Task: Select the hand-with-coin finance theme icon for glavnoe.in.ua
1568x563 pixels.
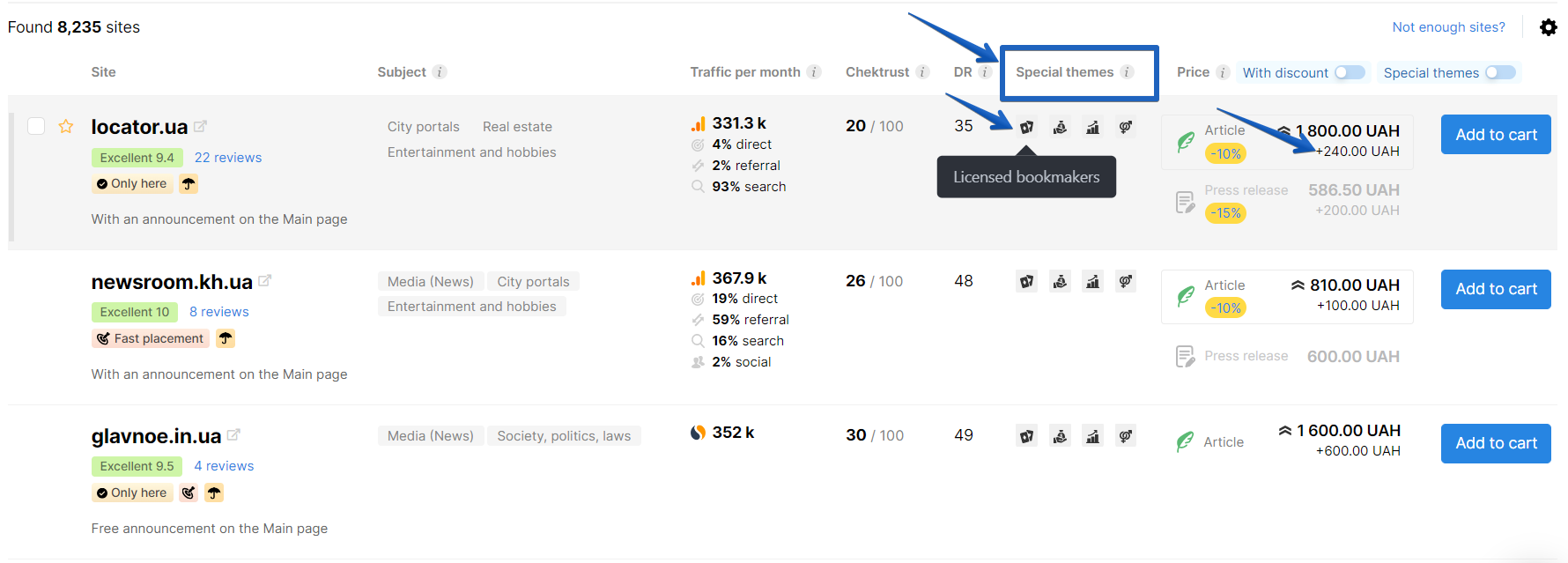Action: [x=1060, y=435]
